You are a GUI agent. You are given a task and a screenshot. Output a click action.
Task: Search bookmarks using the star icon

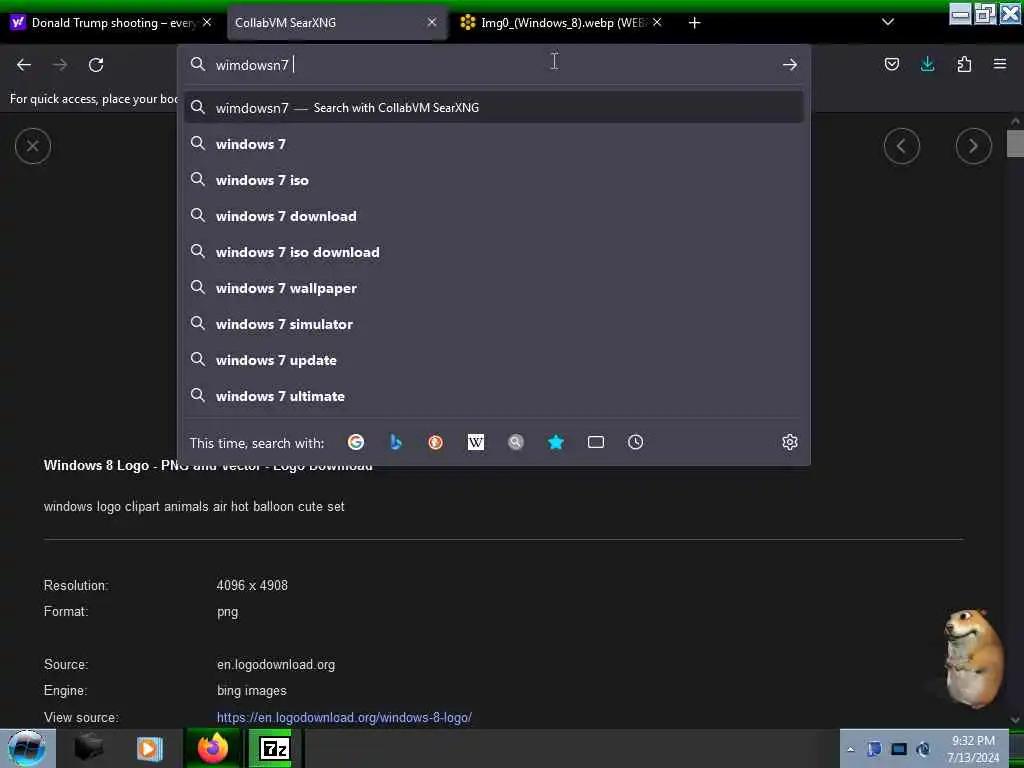tap(556, 442)
